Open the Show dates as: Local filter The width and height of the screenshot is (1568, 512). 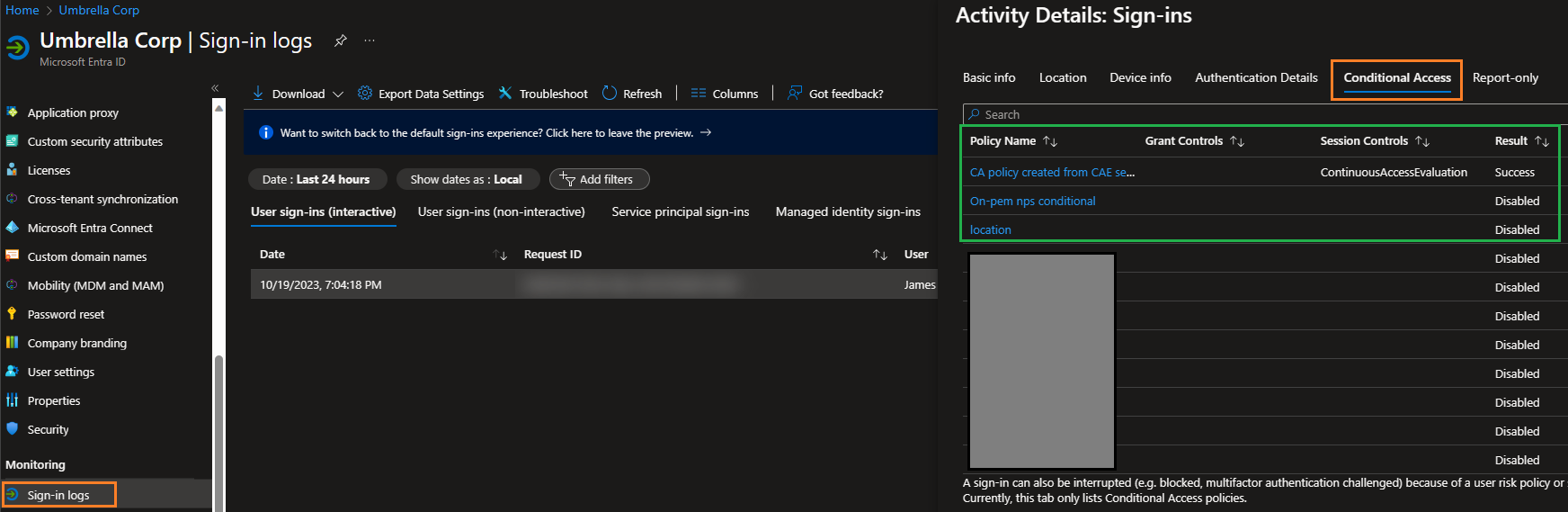467,179
